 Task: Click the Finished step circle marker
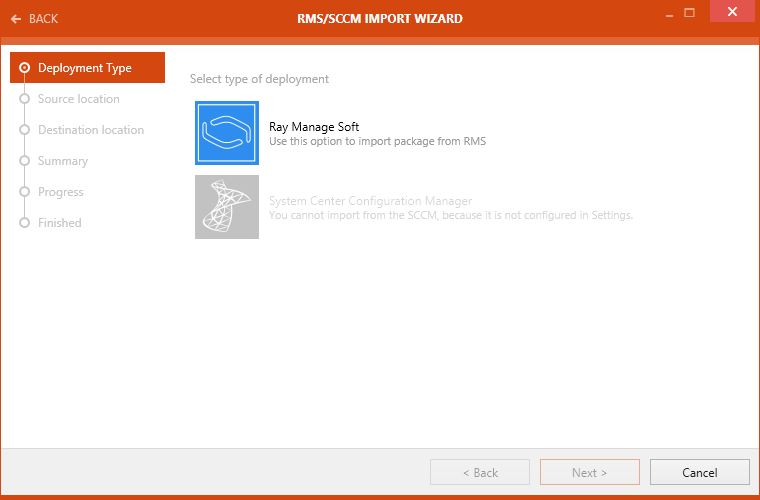pos(25,223)
